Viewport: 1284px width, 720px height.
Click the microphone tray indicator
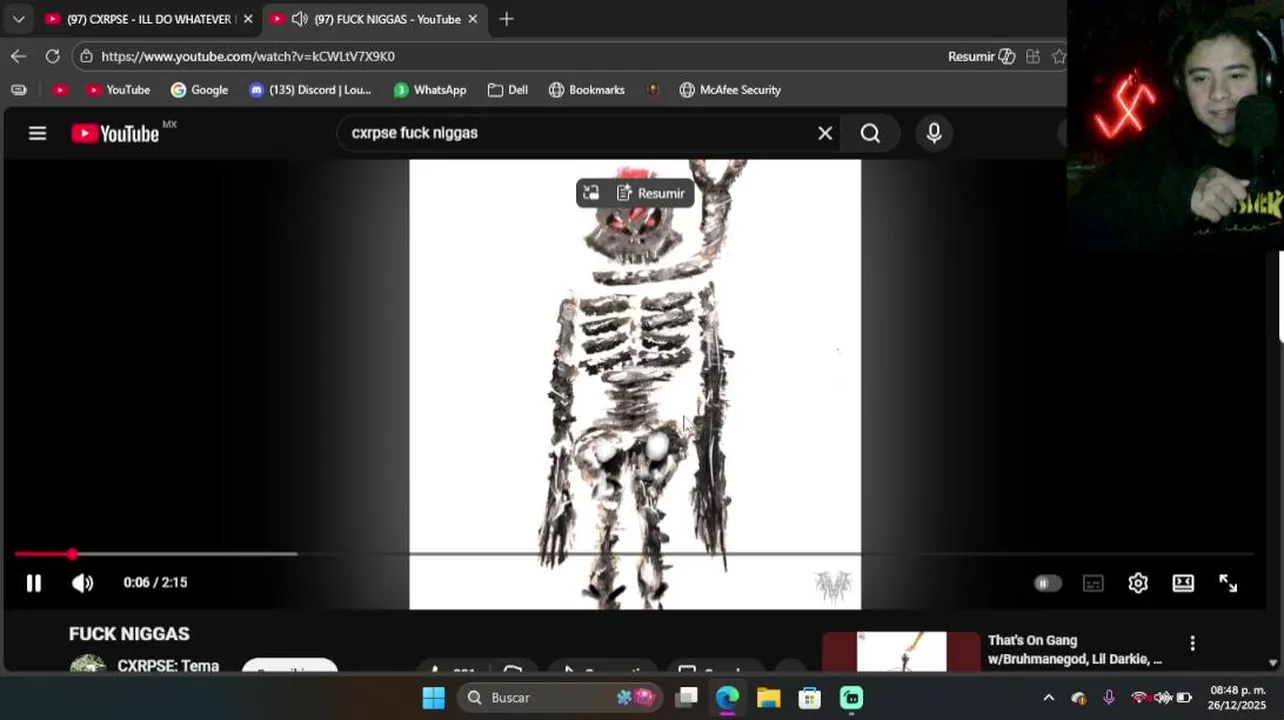[x=1109, y=698]
